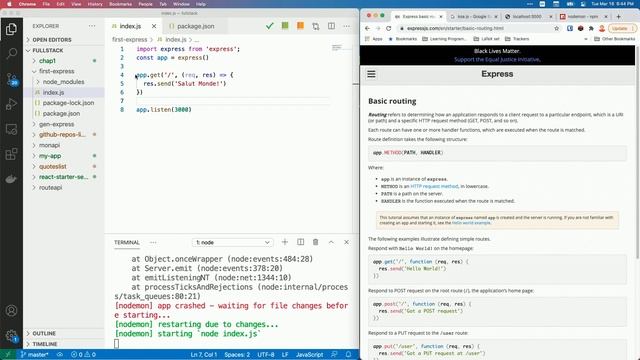This screenshot has width=640, height=360.
Task: Click the open changes icon in the editor toolbar
Action: click(x=316, y=26)
